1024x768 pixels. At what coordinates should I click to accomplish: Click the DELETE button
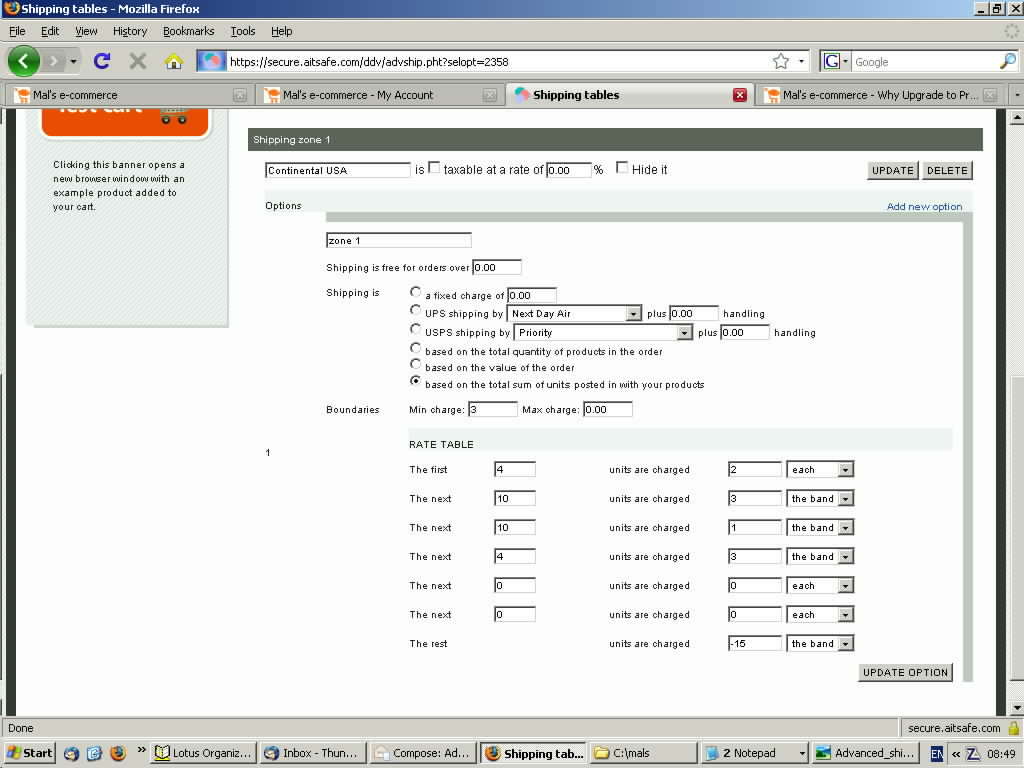tap(947, 170)
